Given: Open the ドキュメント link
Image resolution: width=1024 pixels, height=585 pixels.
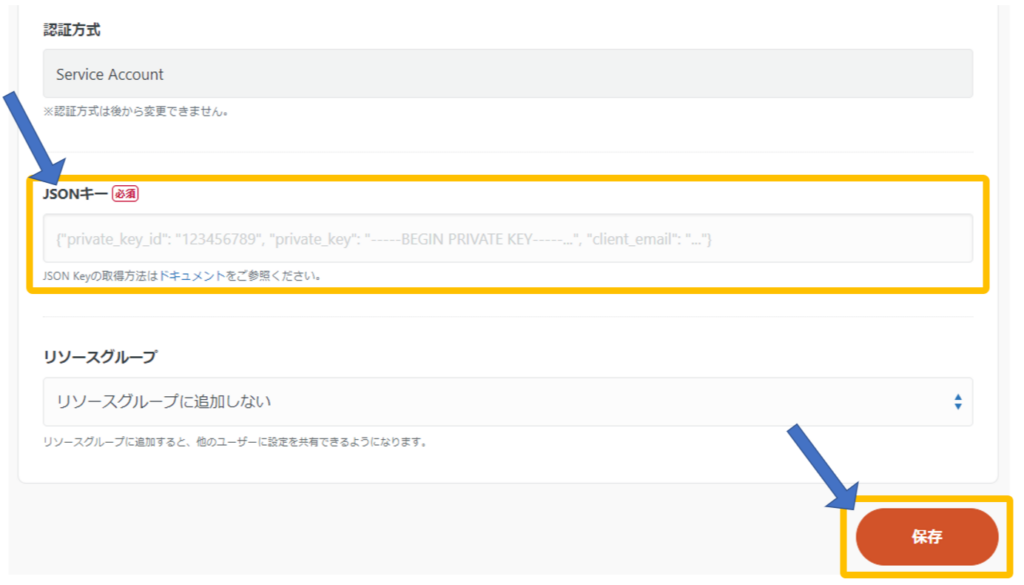Looking at the screenshot, I should [x=192, y=276].
